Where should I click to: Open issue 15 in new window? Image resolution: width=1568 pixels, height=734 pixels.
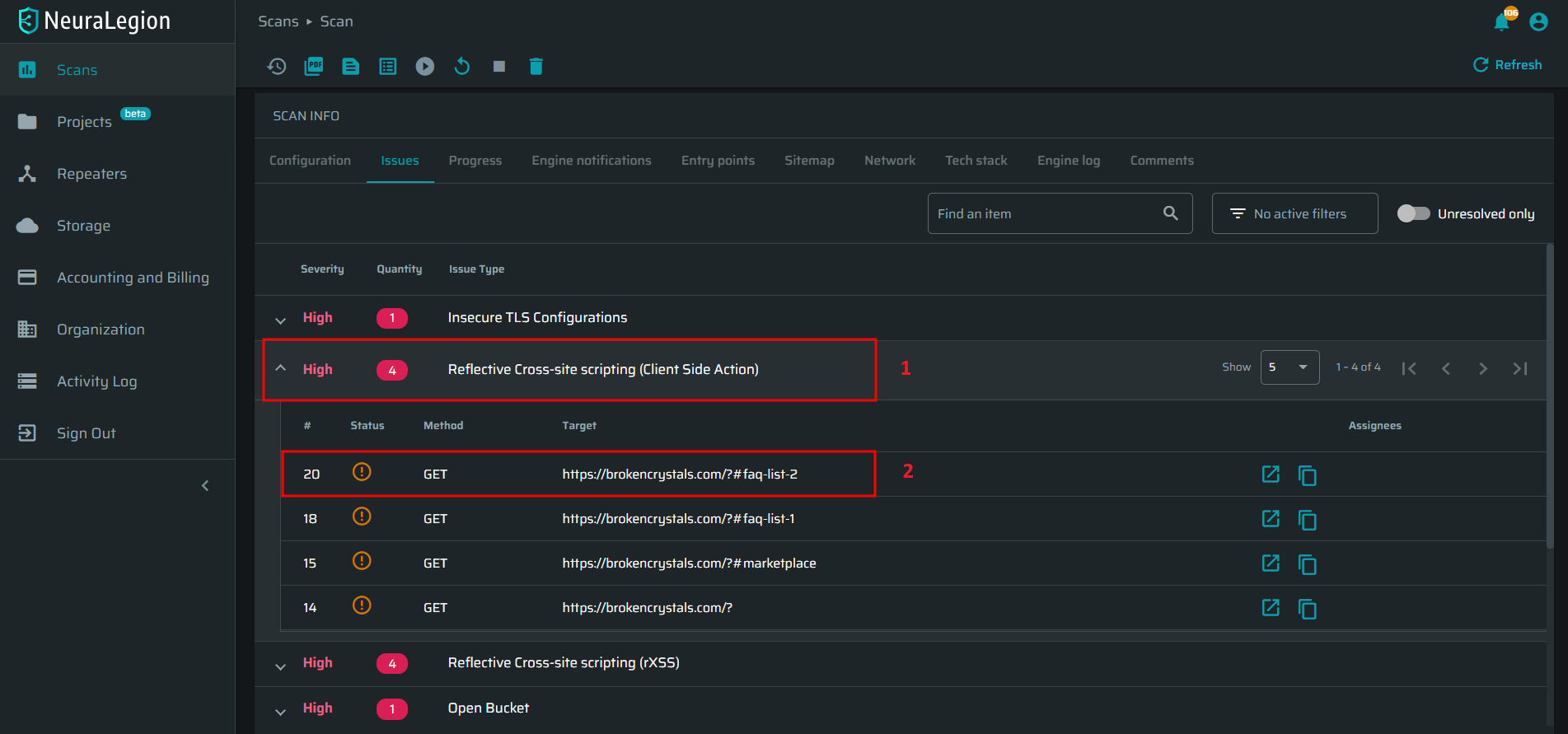pyautogui.click(x=1271, y=563)
